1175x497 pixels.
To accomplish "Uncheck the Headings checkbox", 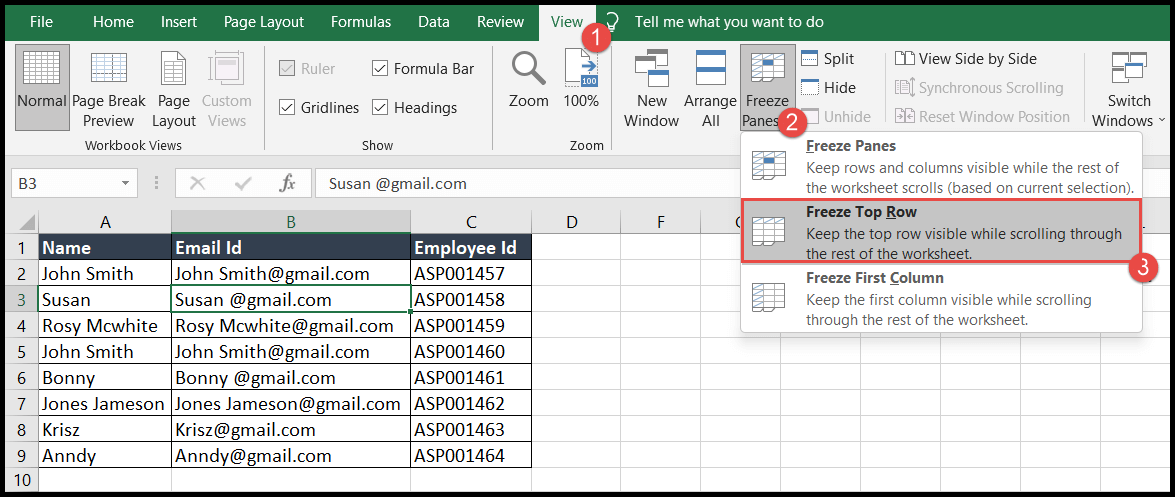I will (380, 108).
